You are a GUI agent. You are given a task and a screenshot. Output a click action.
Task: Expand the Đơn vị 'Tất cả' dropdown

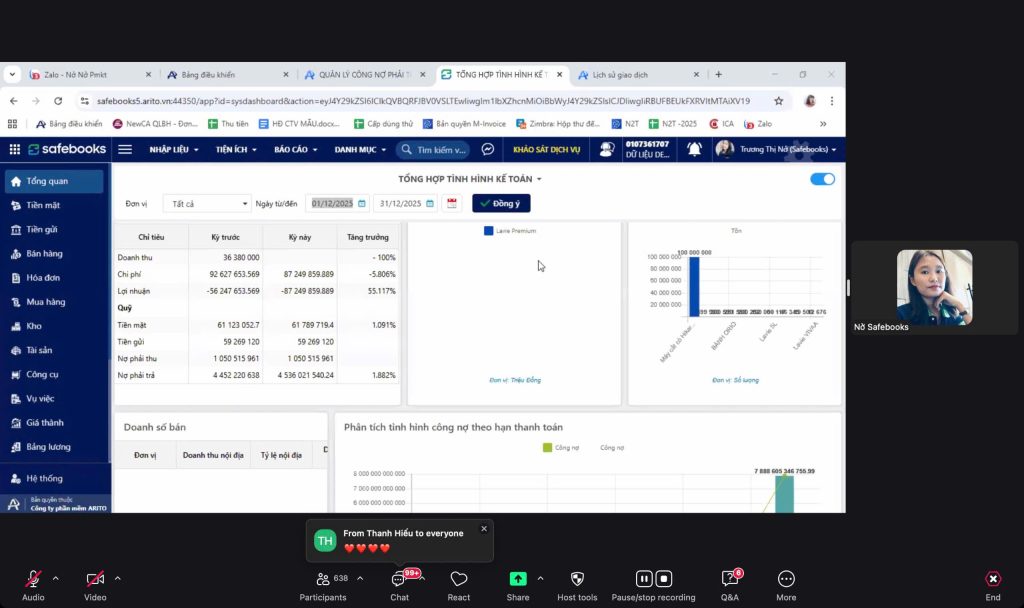(x=207, y=203)
